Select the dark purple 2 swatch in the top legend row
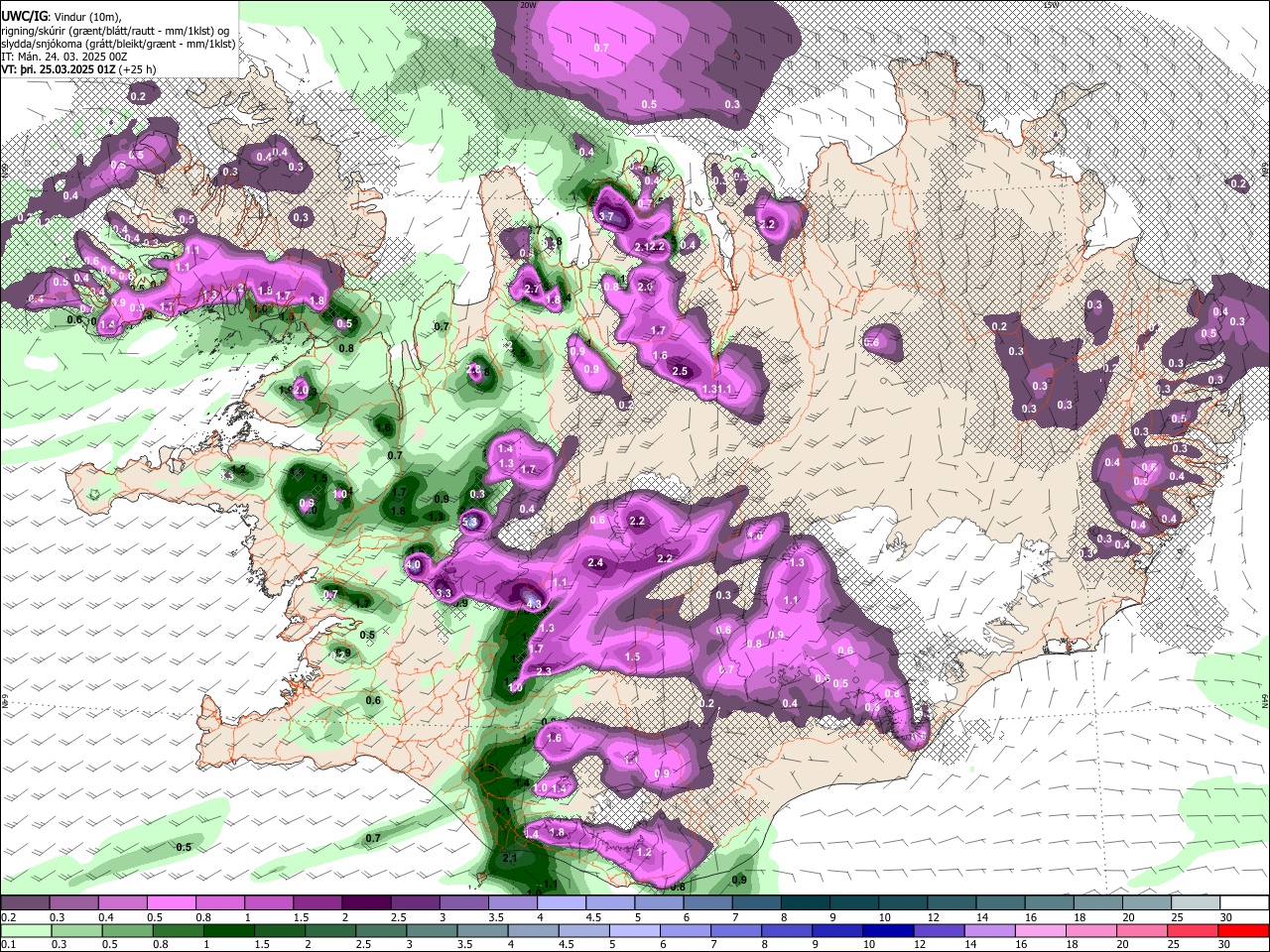 tap(365, 903)
